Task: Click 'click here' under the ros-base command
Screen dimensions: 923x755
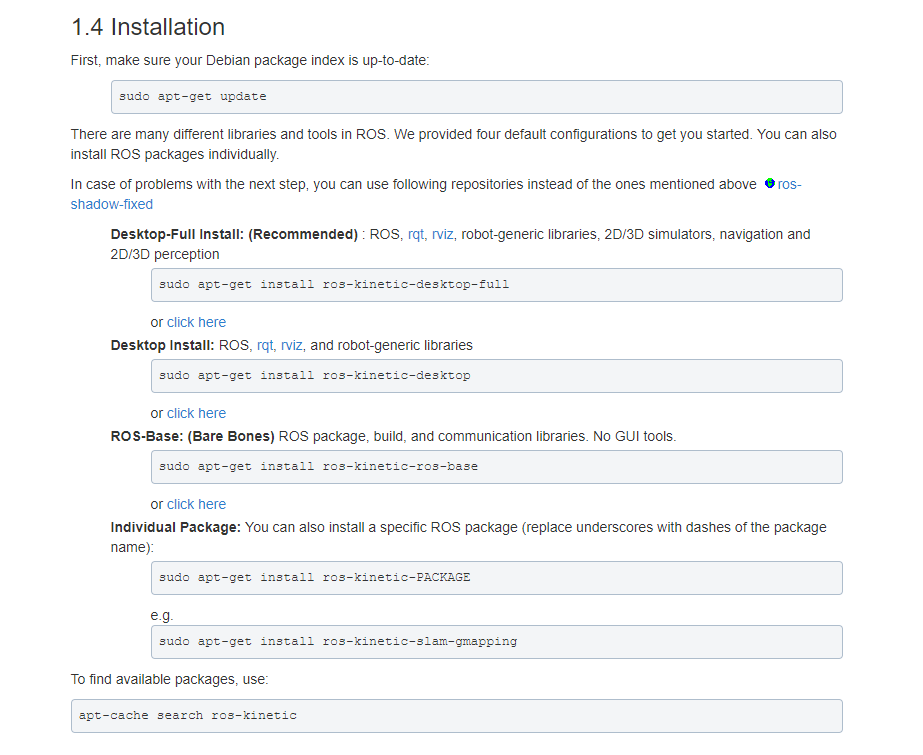Action: click(x=197, y=504)
